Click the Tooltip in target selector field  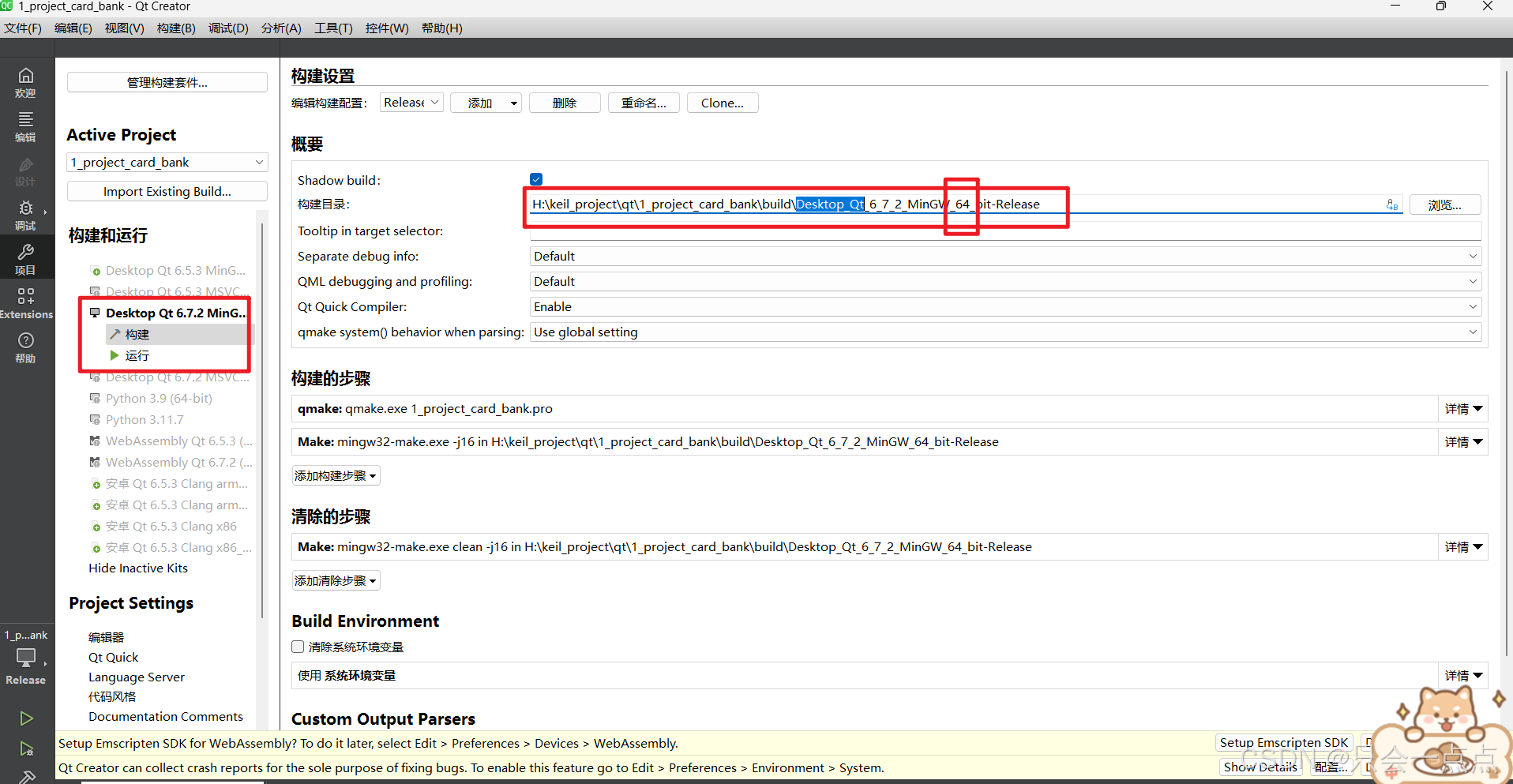[1005, 231]
